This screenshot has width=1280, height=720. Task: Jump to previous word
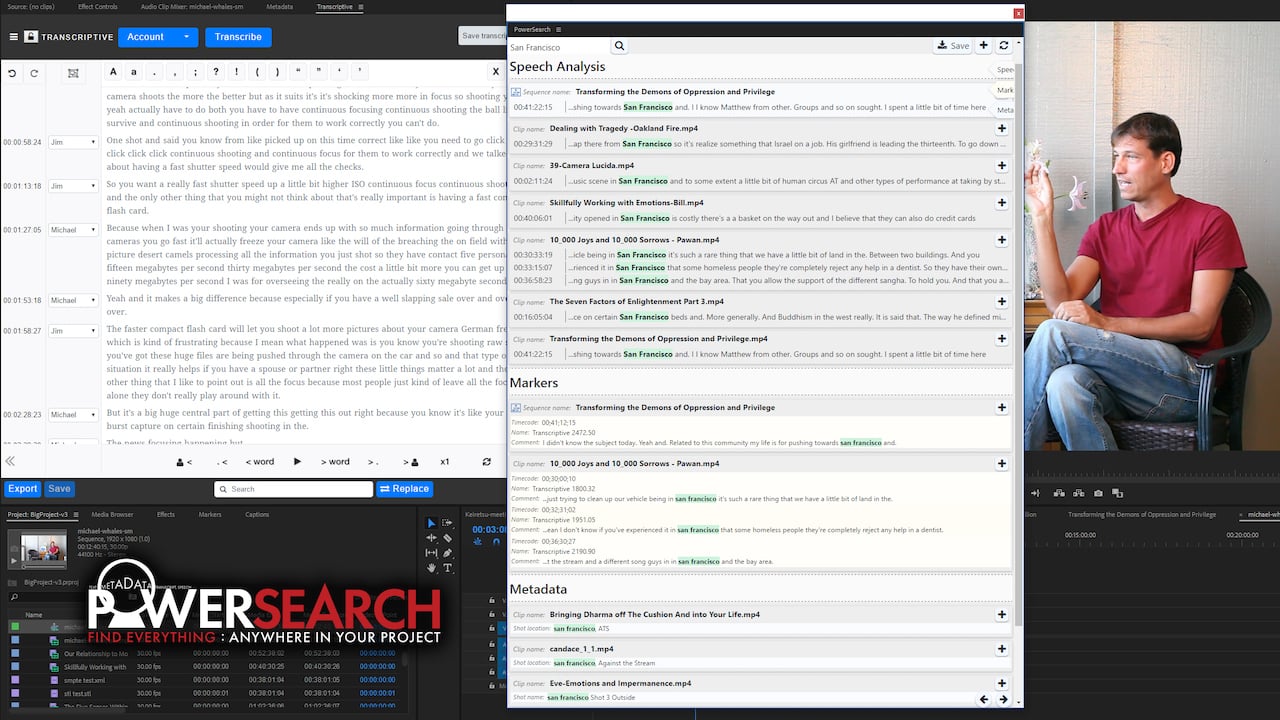[x=259, y=462]
